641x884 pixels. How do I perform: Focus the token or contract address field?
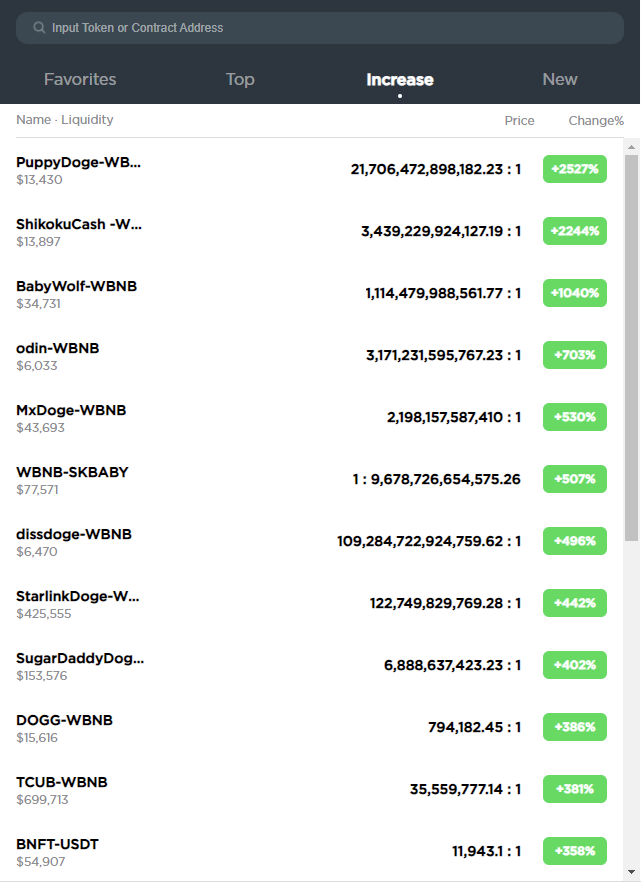coord(320,28)
